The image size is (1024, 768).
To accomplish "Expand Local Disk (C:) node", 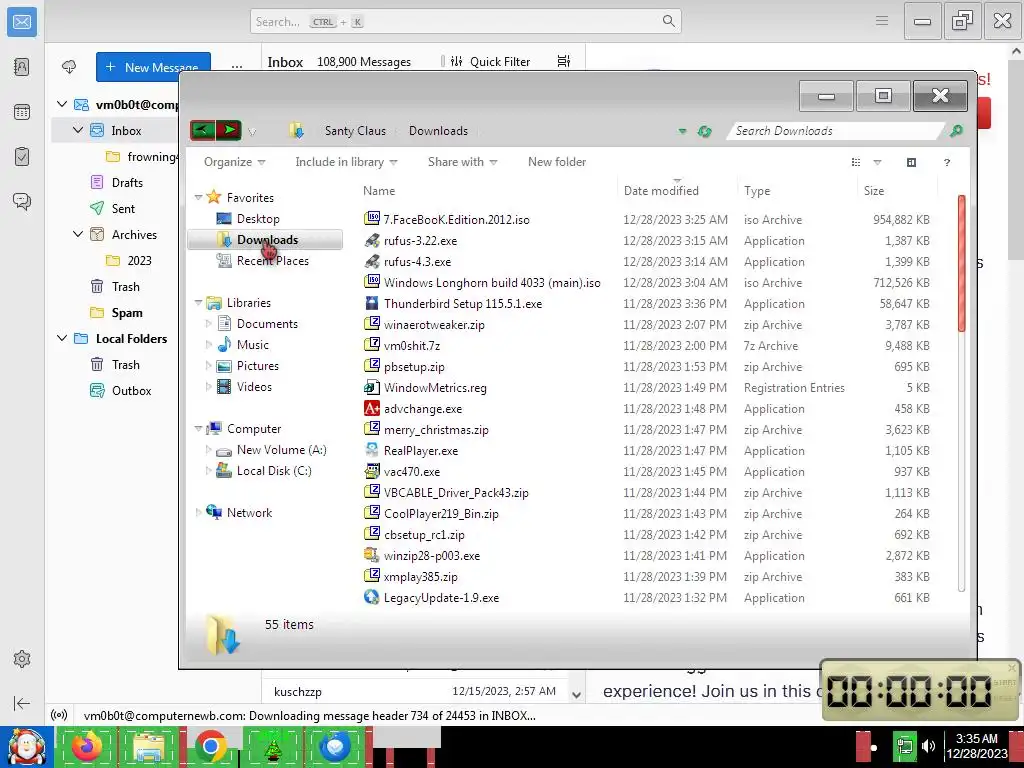I will pos(208,471).
